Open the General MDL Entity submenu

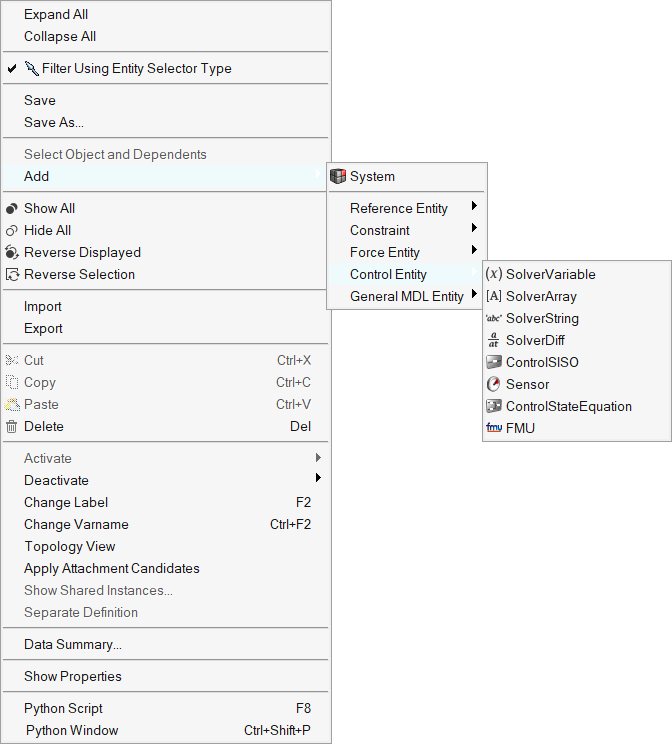(x=406, y=296)
